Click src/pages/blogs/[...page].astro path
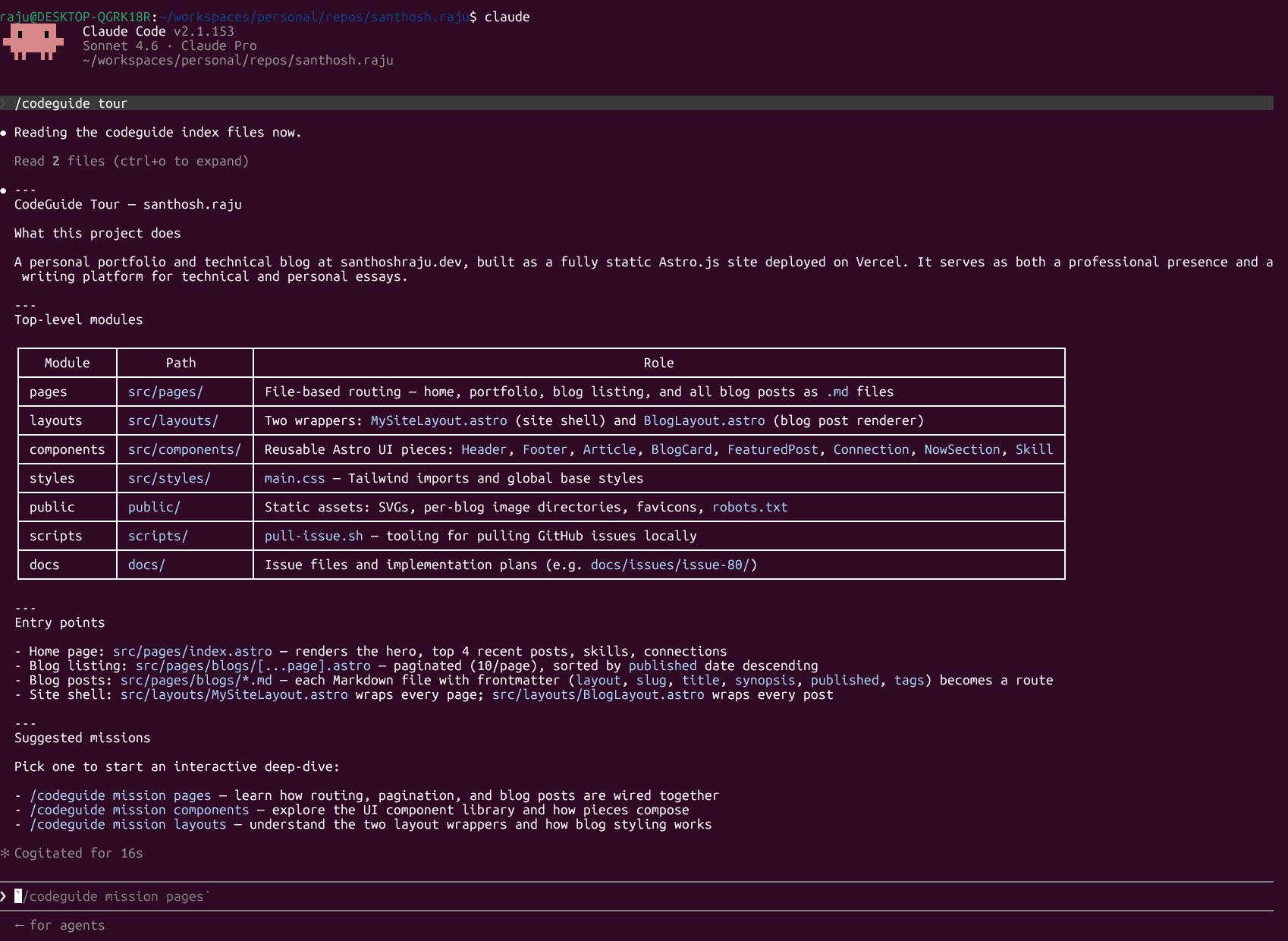 [x=253, y=666]
